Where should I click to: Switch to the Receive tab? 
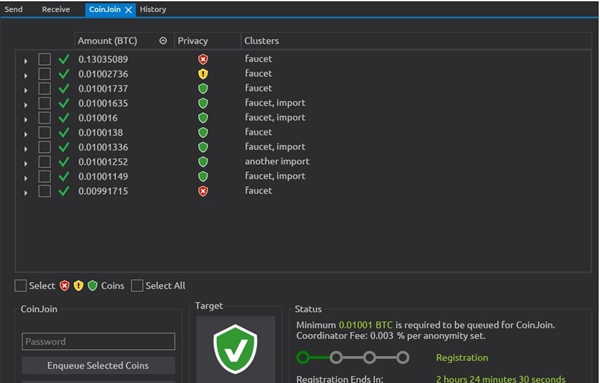pyautogui.click(x=56, y=9)
